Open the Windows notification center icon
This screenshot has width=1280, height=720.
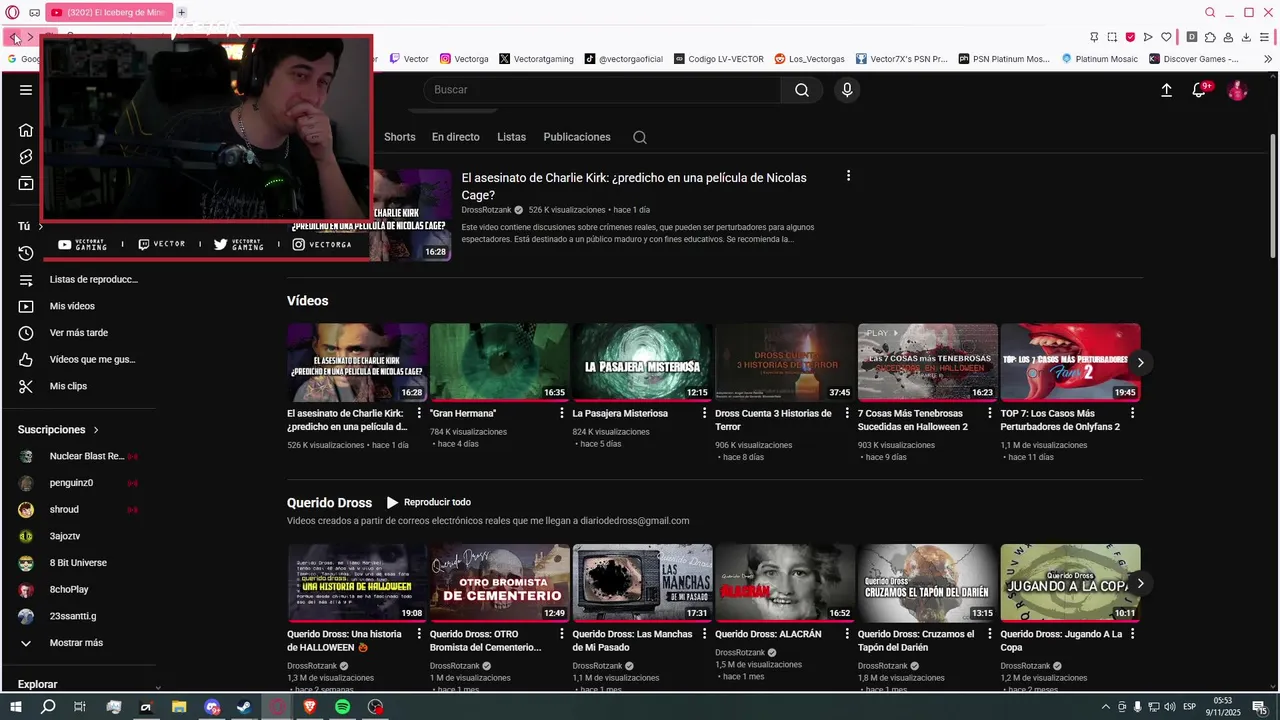pyautogui.click(x=1258, y=707)
